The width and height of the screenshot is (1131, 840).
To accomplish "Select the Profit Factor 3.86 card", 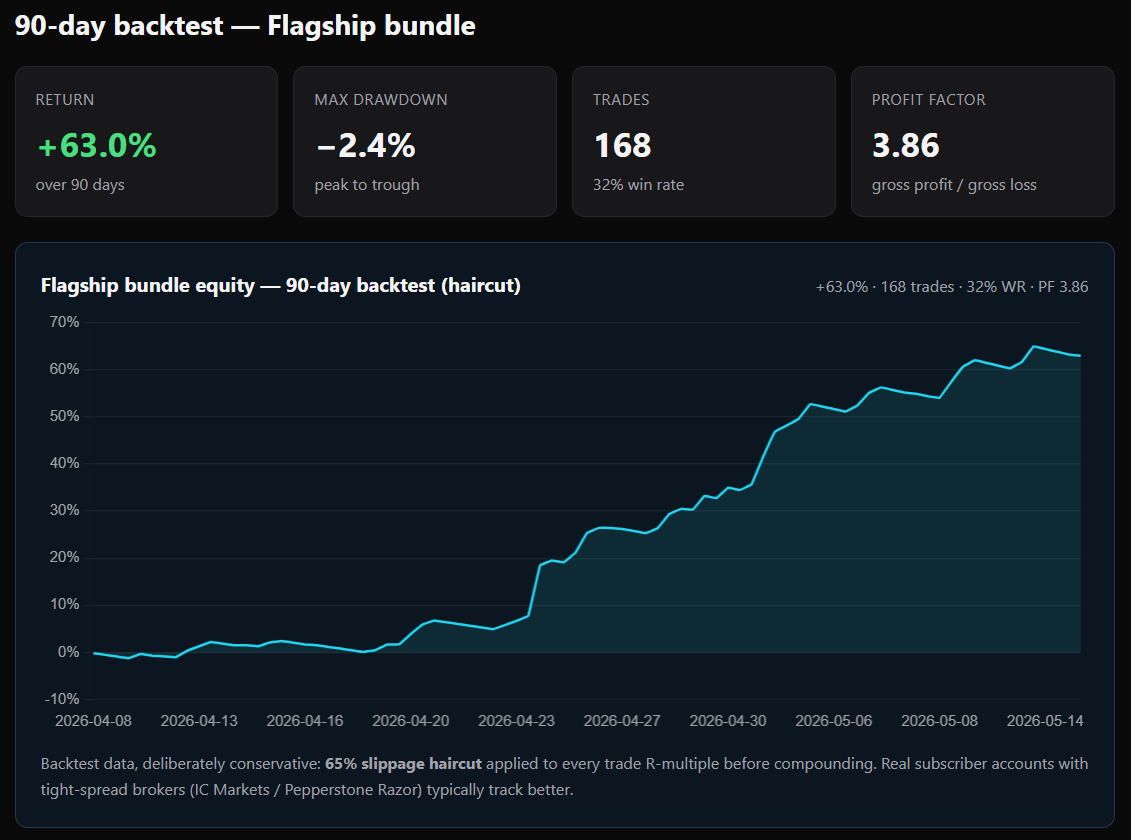I will [x=982, y=141].
